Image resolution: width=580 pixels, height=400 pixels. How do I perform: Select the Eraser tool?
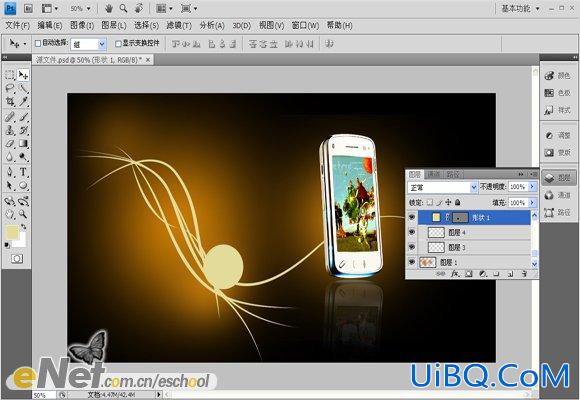10,144
